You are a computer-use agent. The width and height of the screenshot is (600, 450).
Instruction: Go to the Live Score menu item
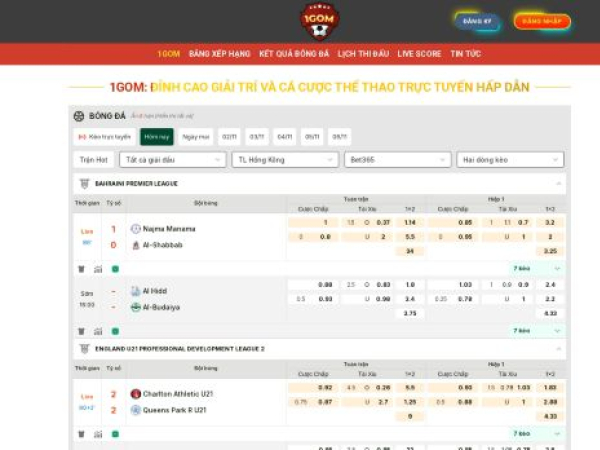pyautogui.click(x=419, y=54)
